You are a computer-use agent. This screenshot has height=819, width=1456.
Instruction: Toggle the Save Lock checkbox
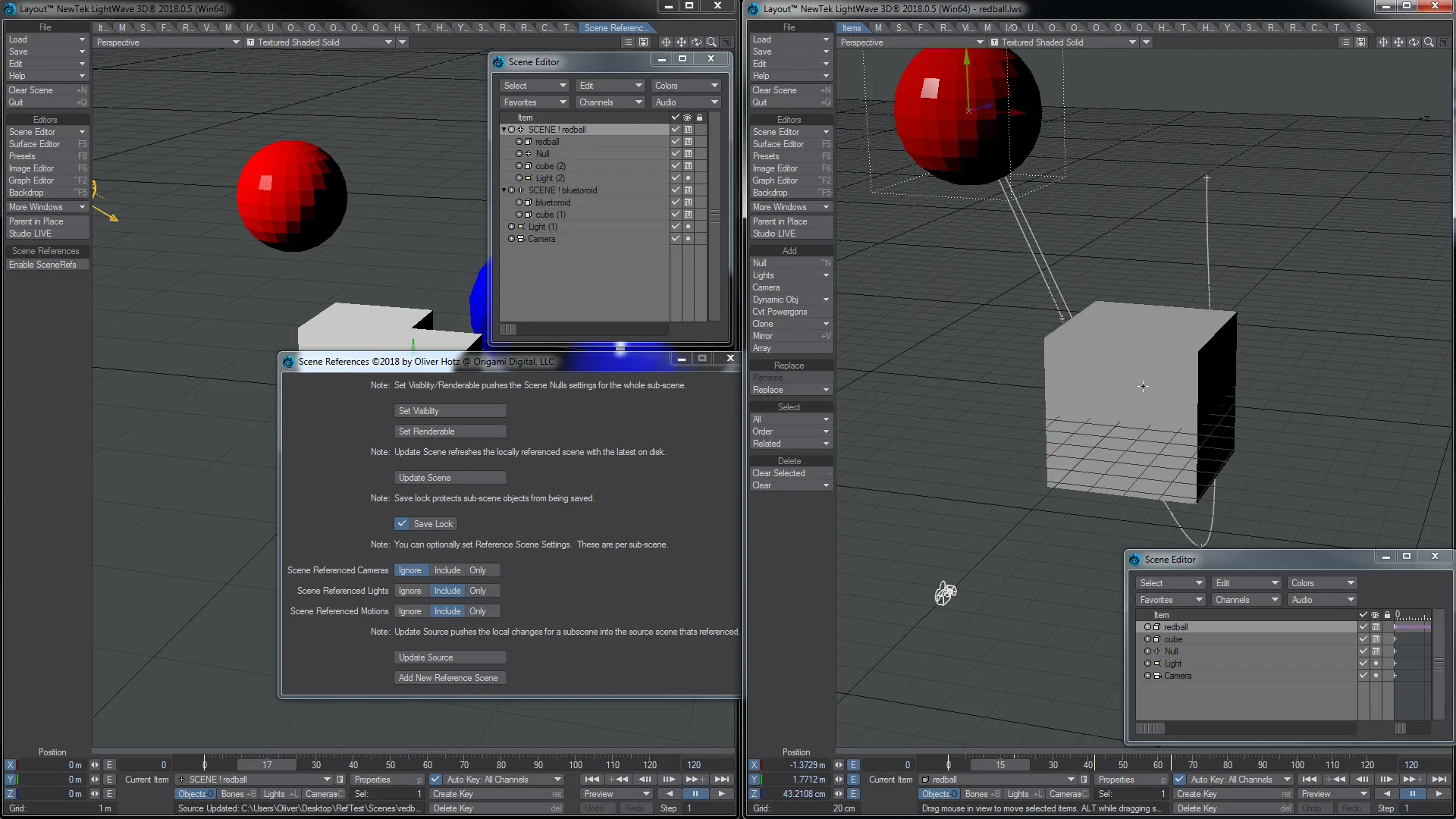[402, 524]
